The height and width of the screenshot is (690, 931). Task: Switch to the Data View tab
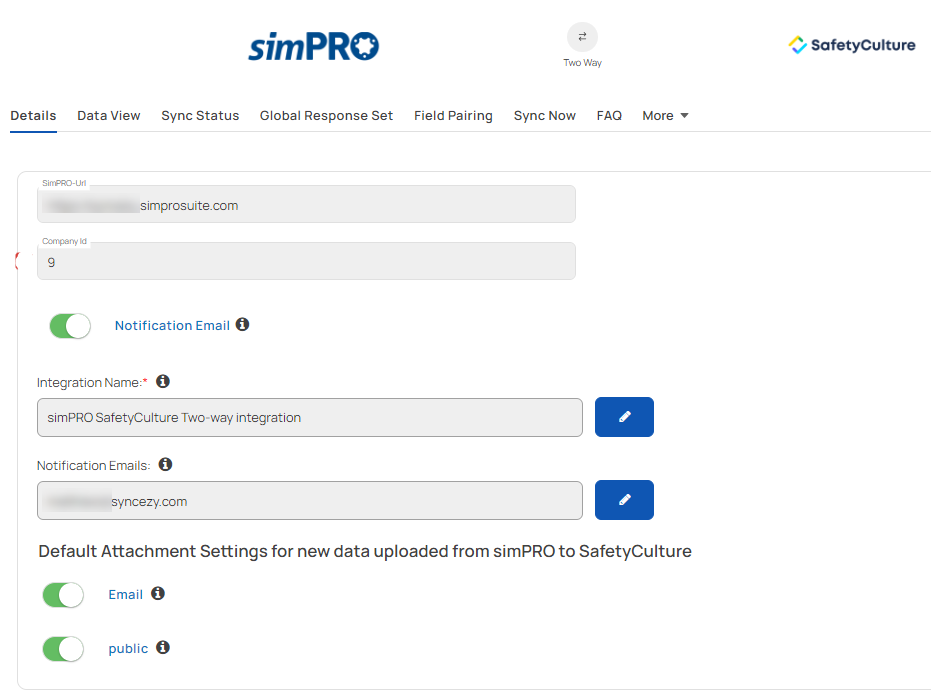pyautogui.click(x=109, y=116)
